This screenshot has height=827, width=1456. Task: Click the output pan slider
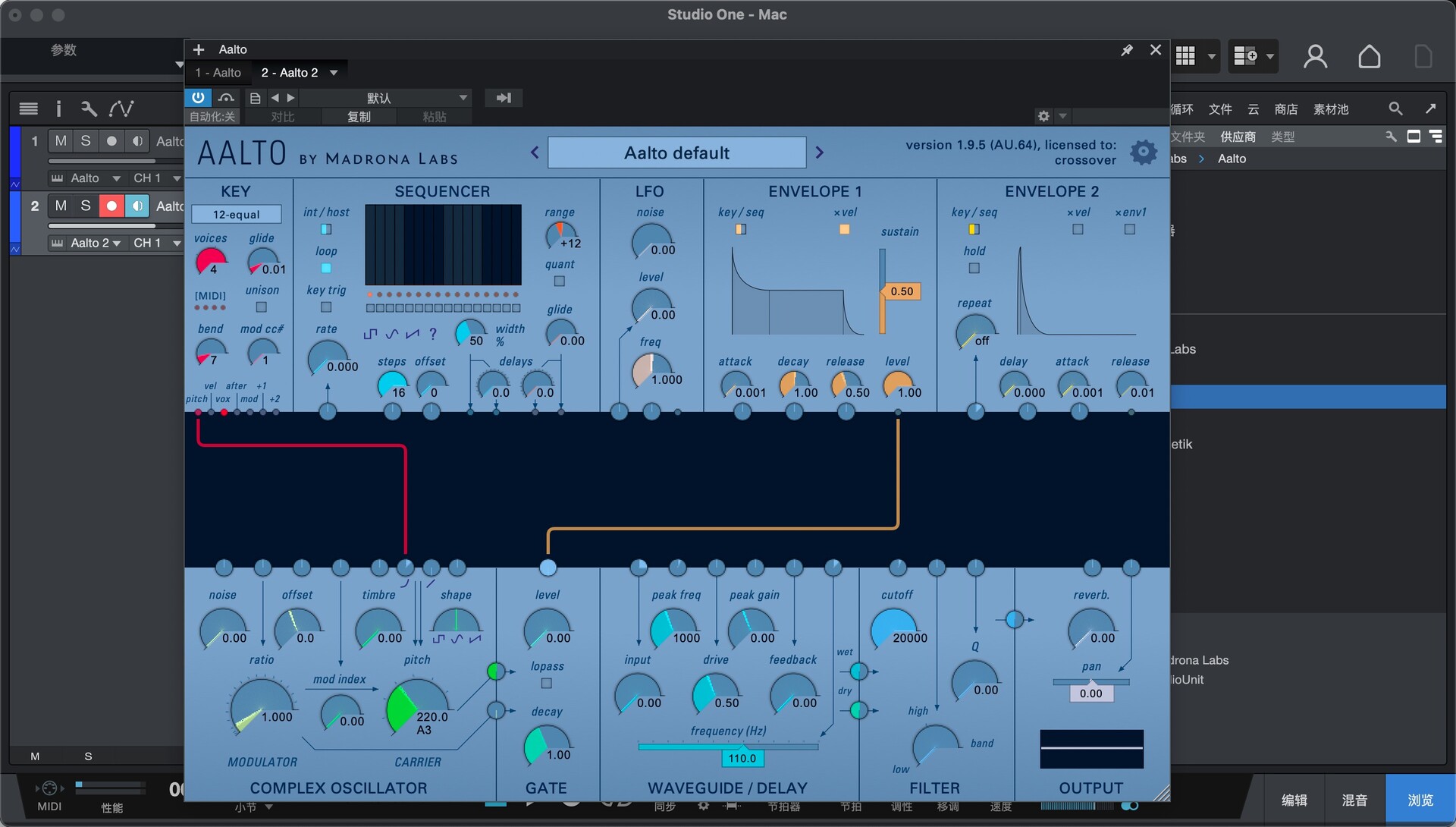point(1090,682)
